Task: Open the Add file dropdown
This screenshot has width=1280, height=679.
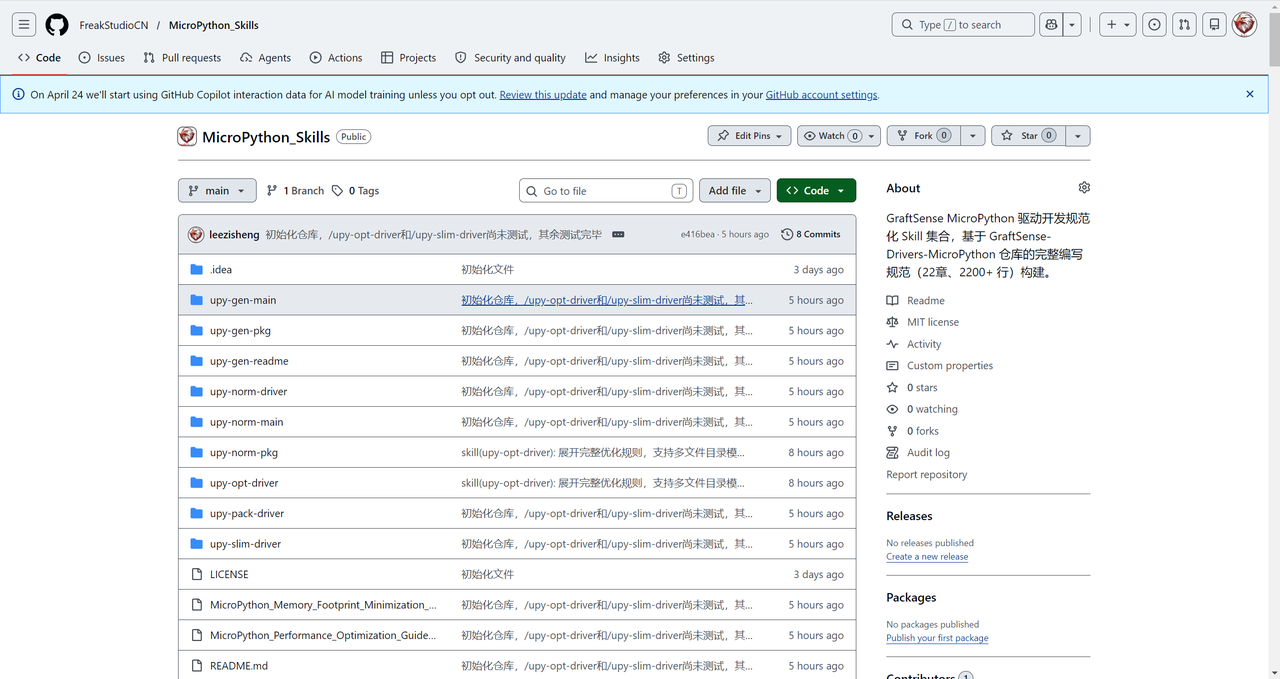Action: [735, 191]
